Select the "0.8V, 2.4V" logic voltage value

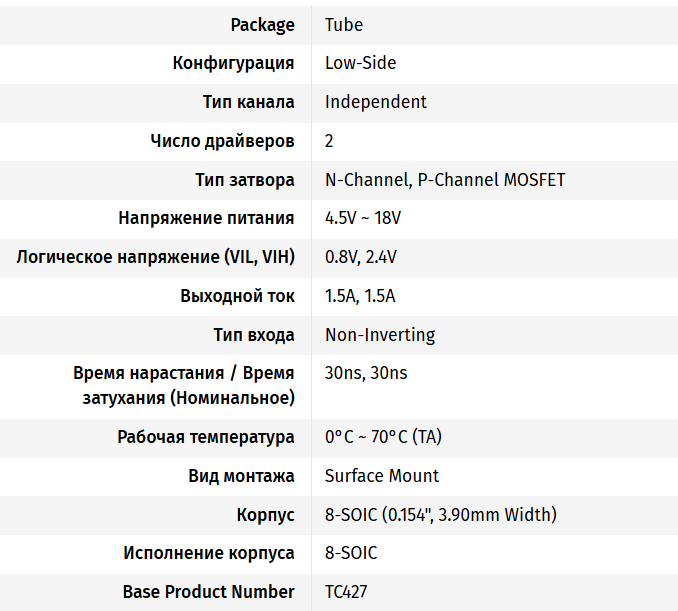tap(361, 257)
